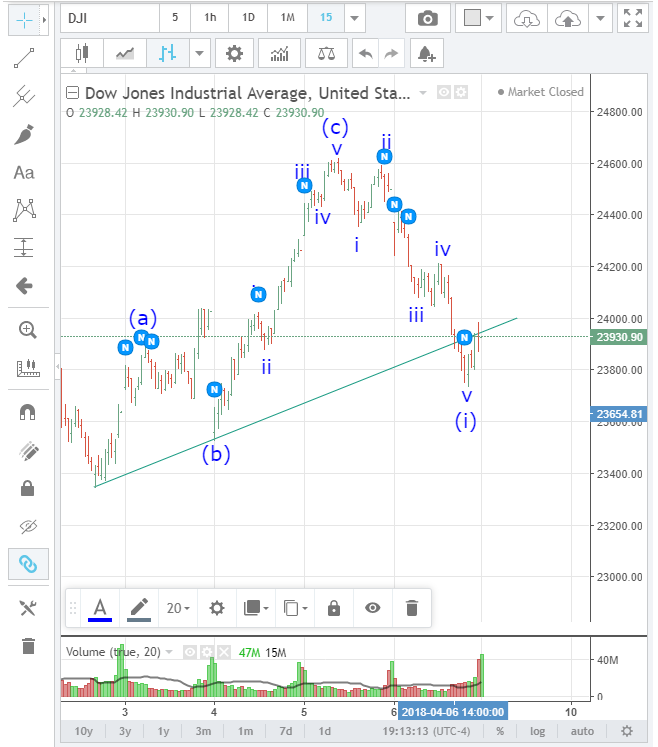Select the crosshair cursor tool
Image resolution: width=658 pixels, height=747 pixels.
pos(24,20)
